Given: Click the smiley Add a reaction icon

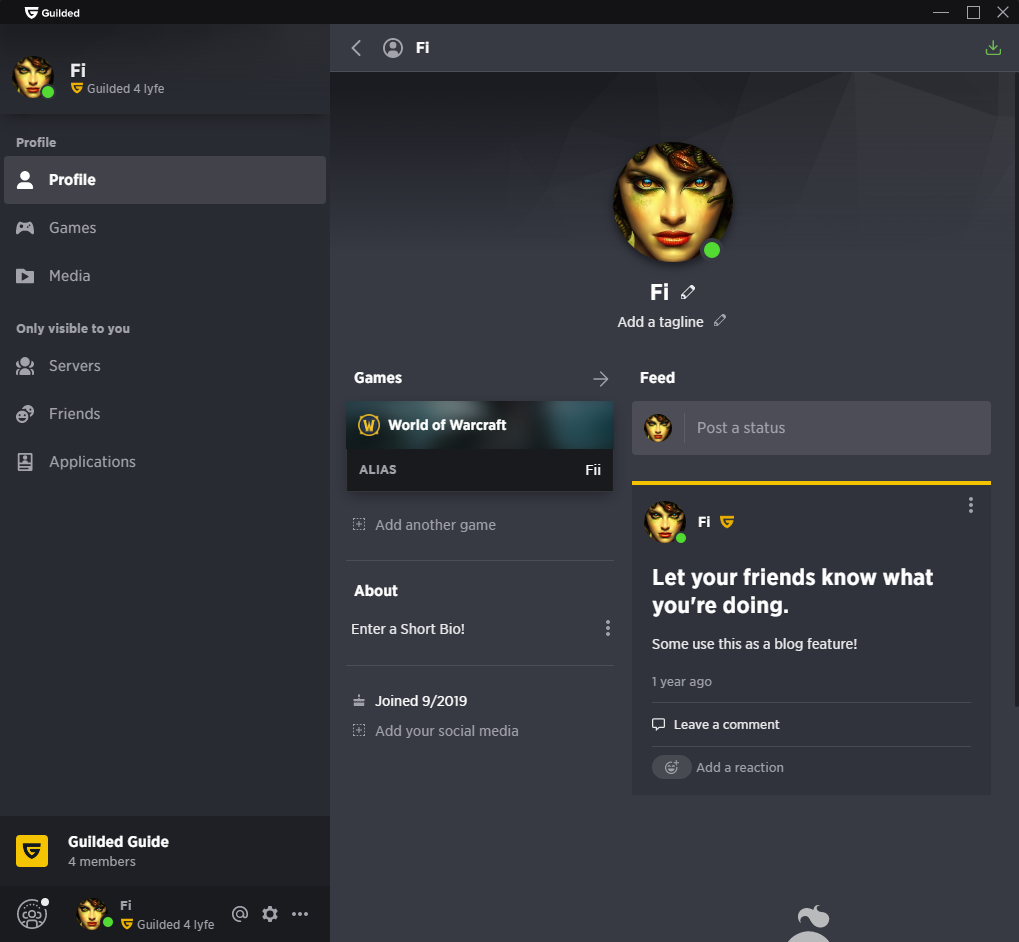Looking at the screenshot, I should (671, 767).
